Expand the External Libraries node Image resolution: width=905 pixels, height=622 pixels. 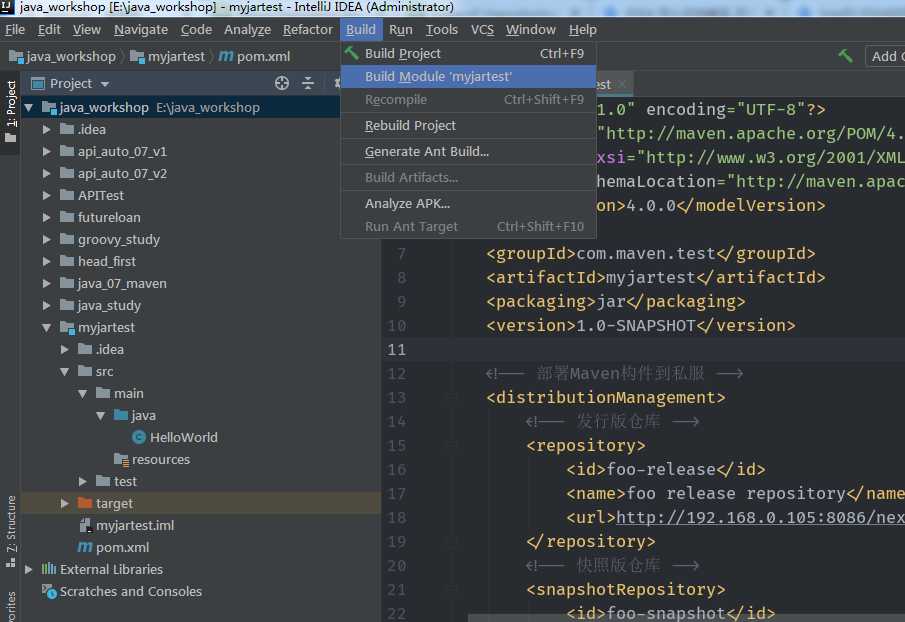click(29, 569)
